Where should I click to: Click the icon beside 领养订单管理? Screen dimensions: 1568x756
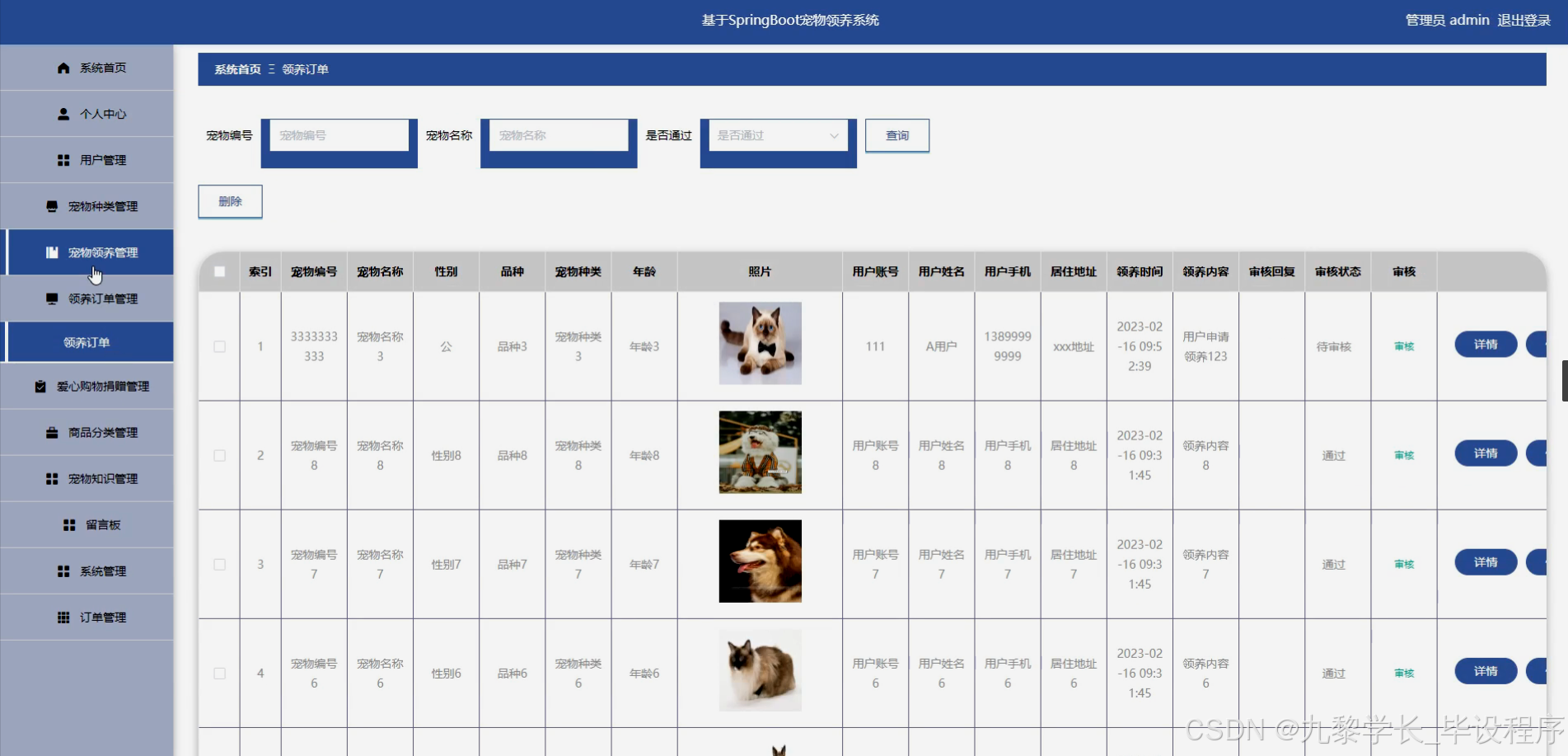[x=52, y=299]
